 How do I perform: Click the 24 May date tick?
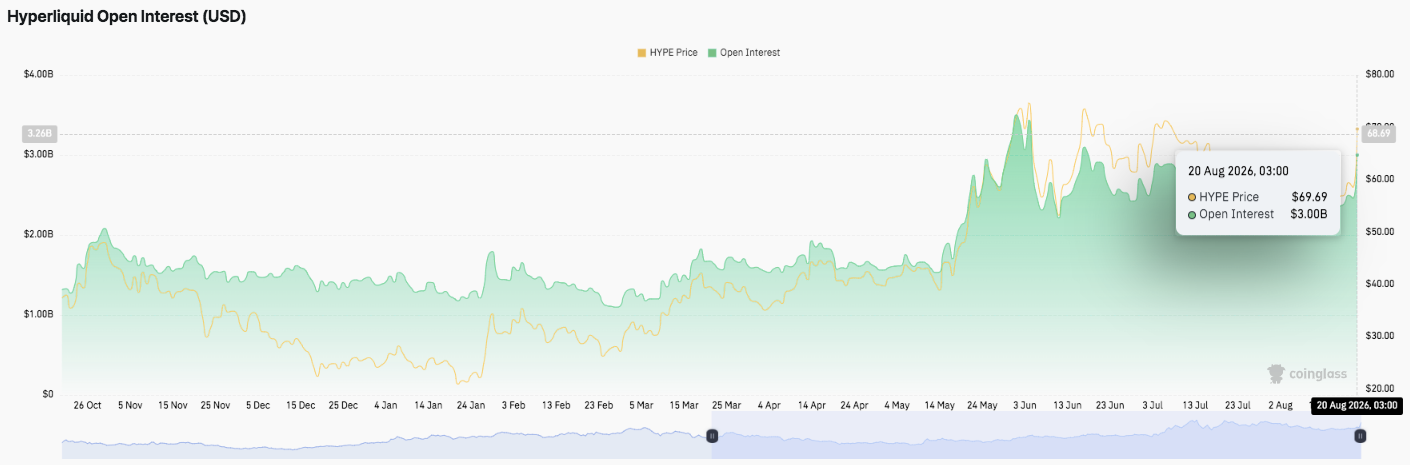pyautogui.click(x=982, y=405)
